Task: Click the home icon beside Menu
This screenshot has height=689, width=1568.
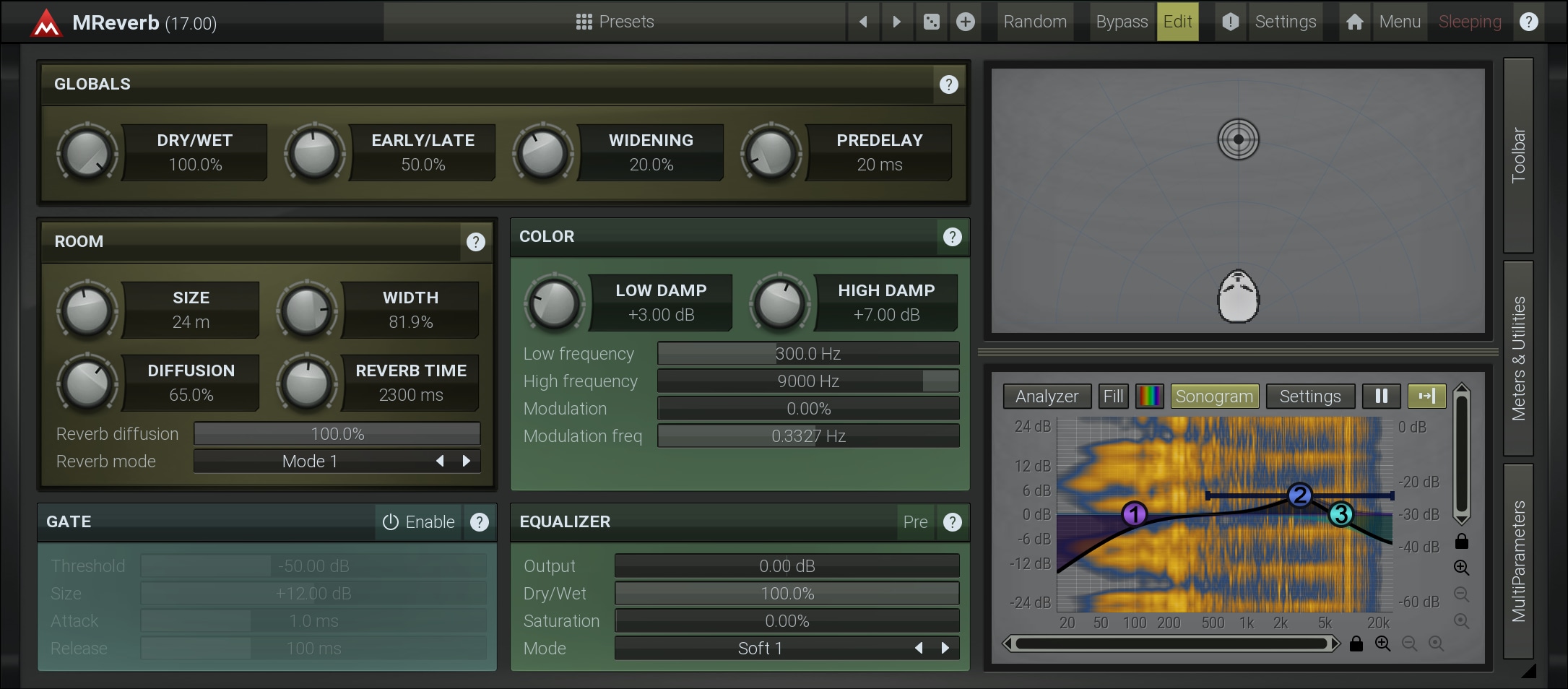Action: pyautogui.click(x=1354, y=22)
